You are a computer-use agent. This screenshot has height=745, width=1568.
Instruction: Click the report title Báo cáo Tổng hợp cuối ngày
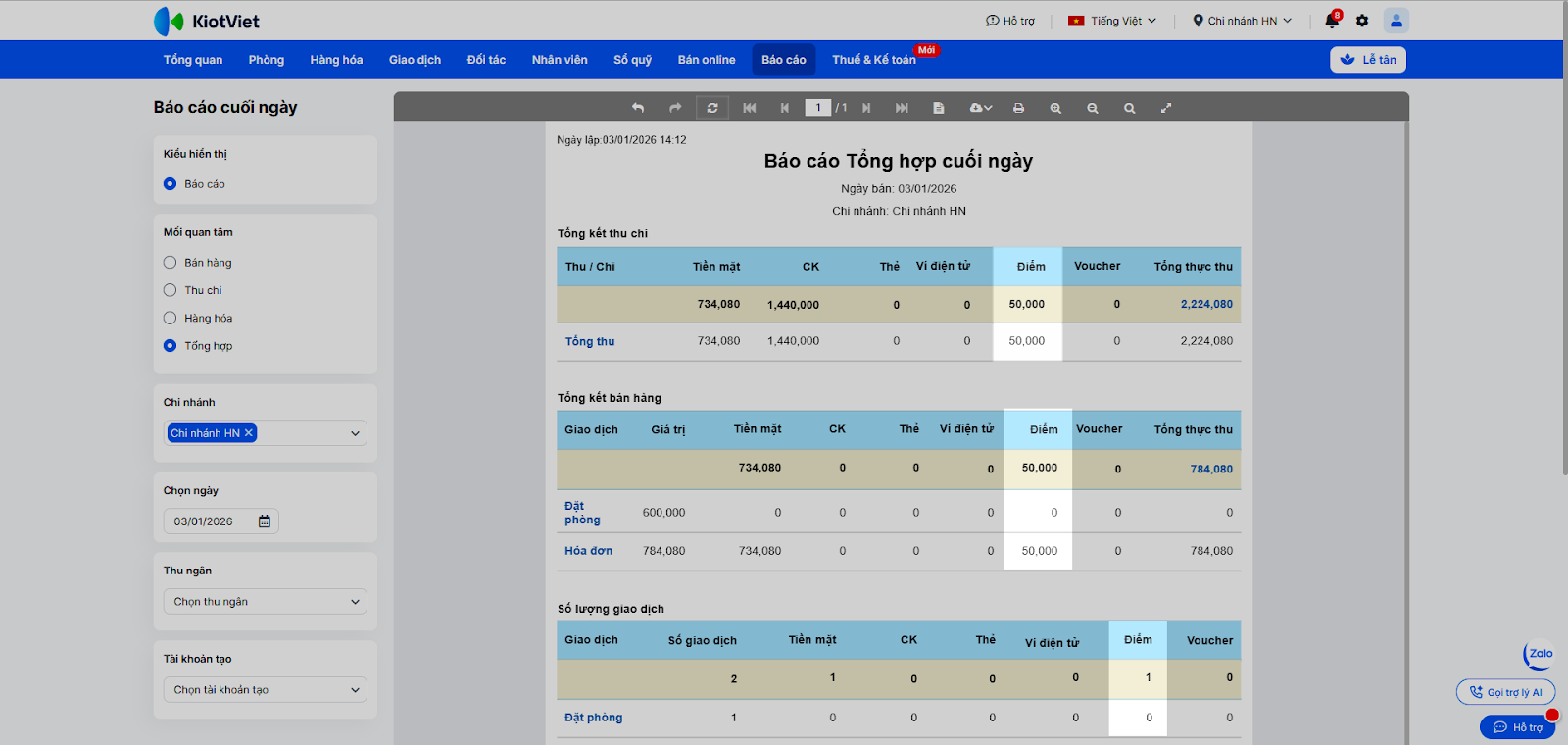pos(899,161)
